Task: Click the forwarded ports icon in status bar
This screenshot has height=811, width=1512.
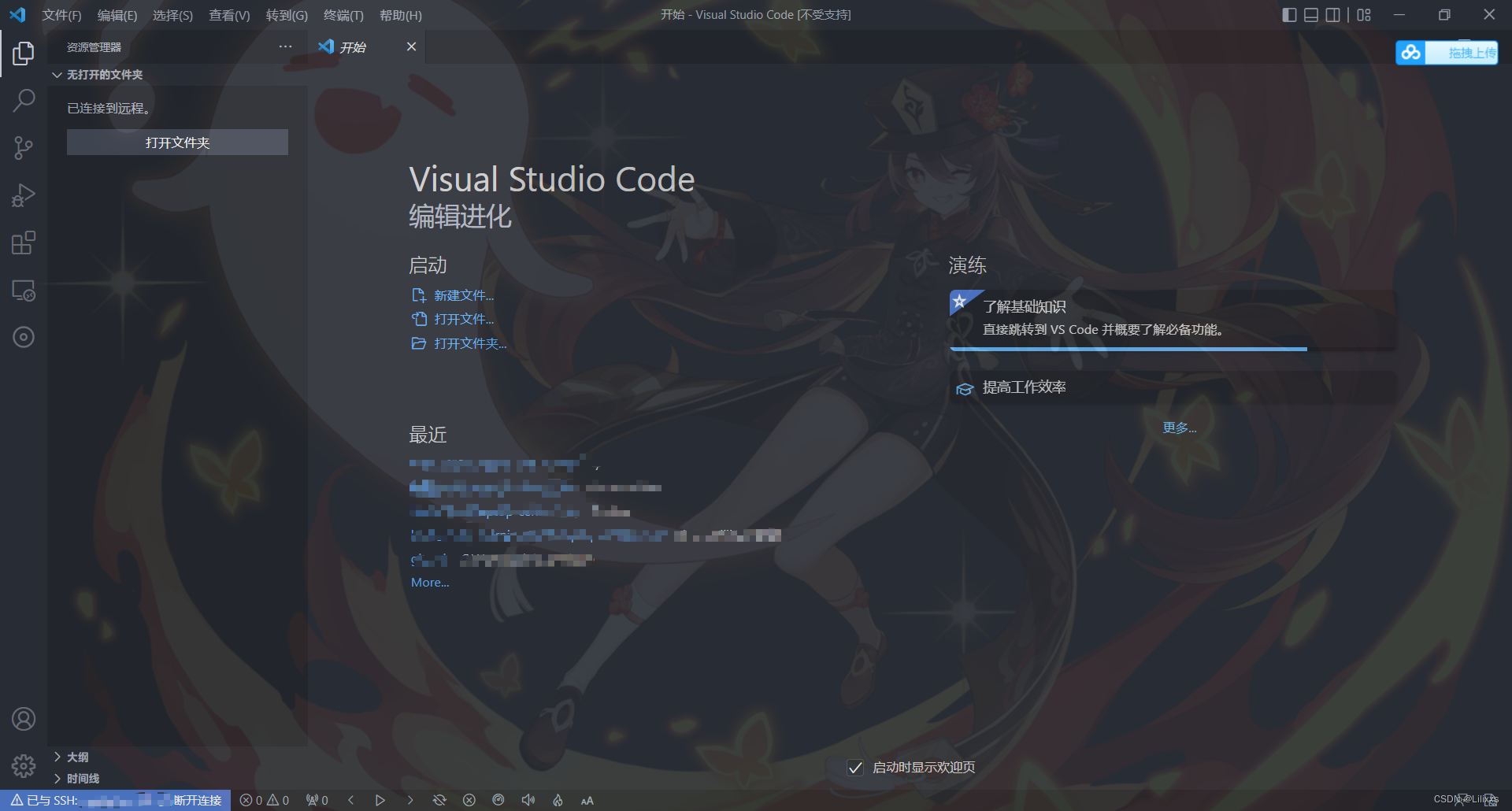Action: pyautogui.click(x=317, y=800)
